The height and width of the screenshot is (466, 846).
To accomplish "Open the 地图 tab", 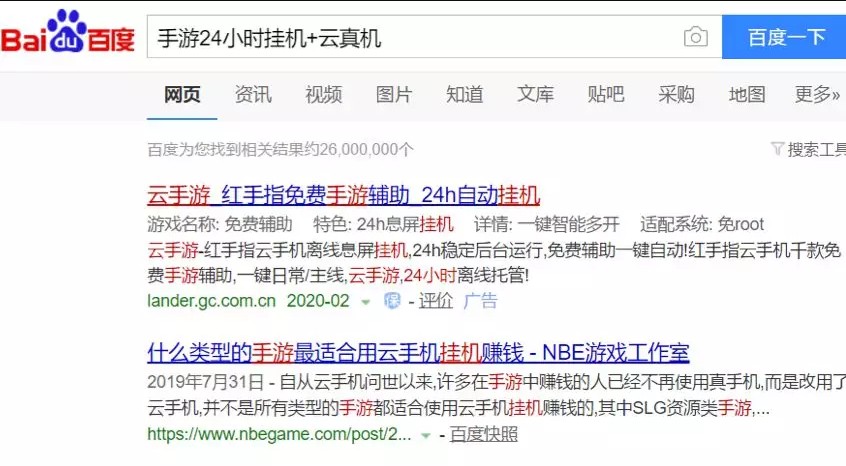I will click(x=747, y=94).
